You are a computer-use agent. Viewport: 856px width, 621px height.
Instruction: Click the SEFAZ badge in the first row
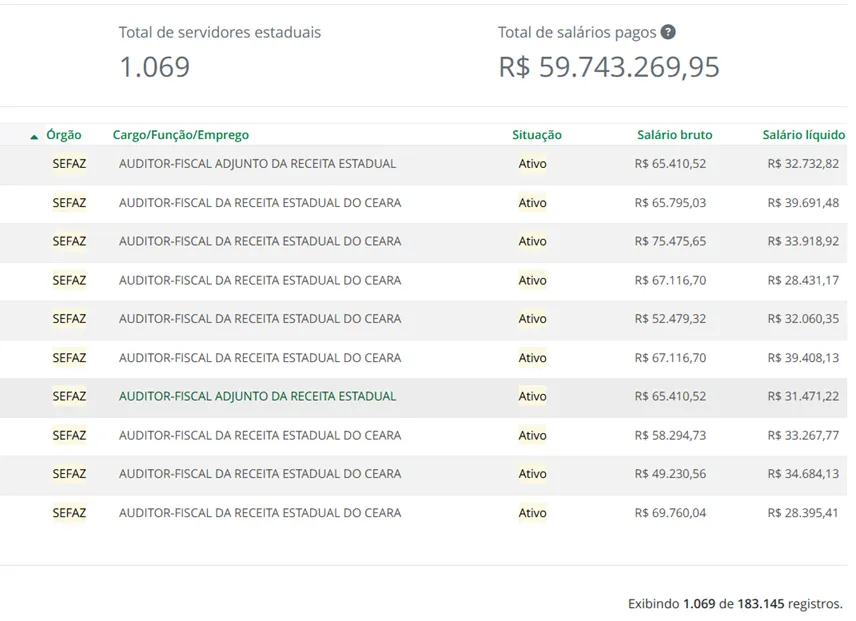coord(69,163)
